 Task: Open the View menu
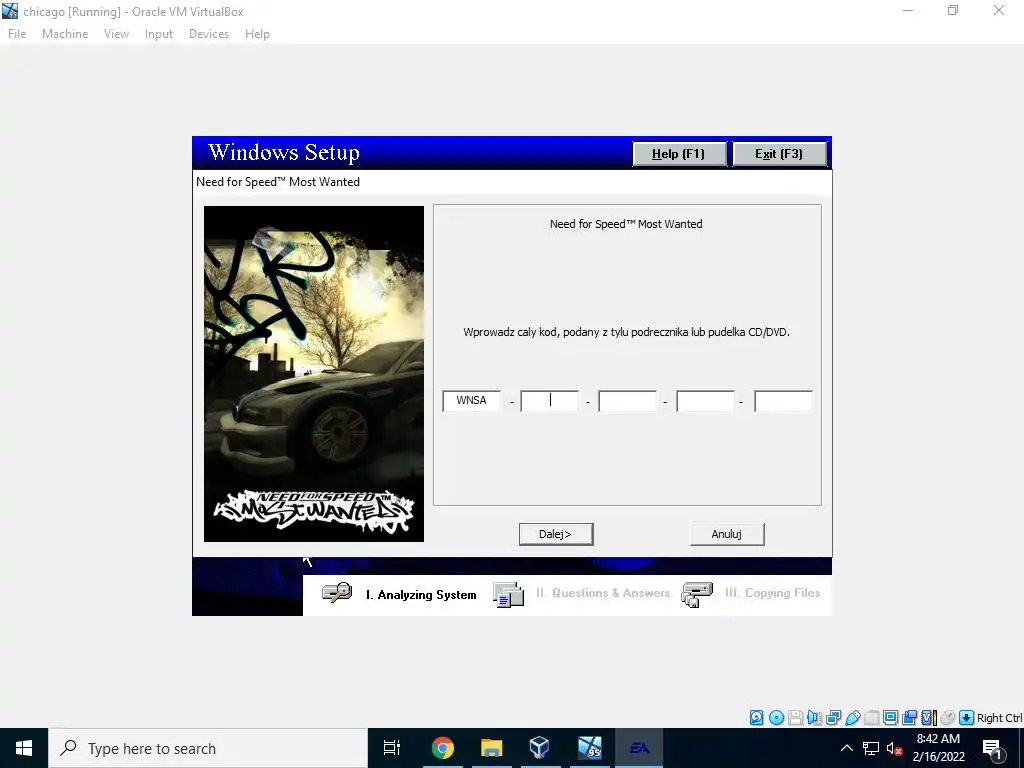[x=116, y=34]
